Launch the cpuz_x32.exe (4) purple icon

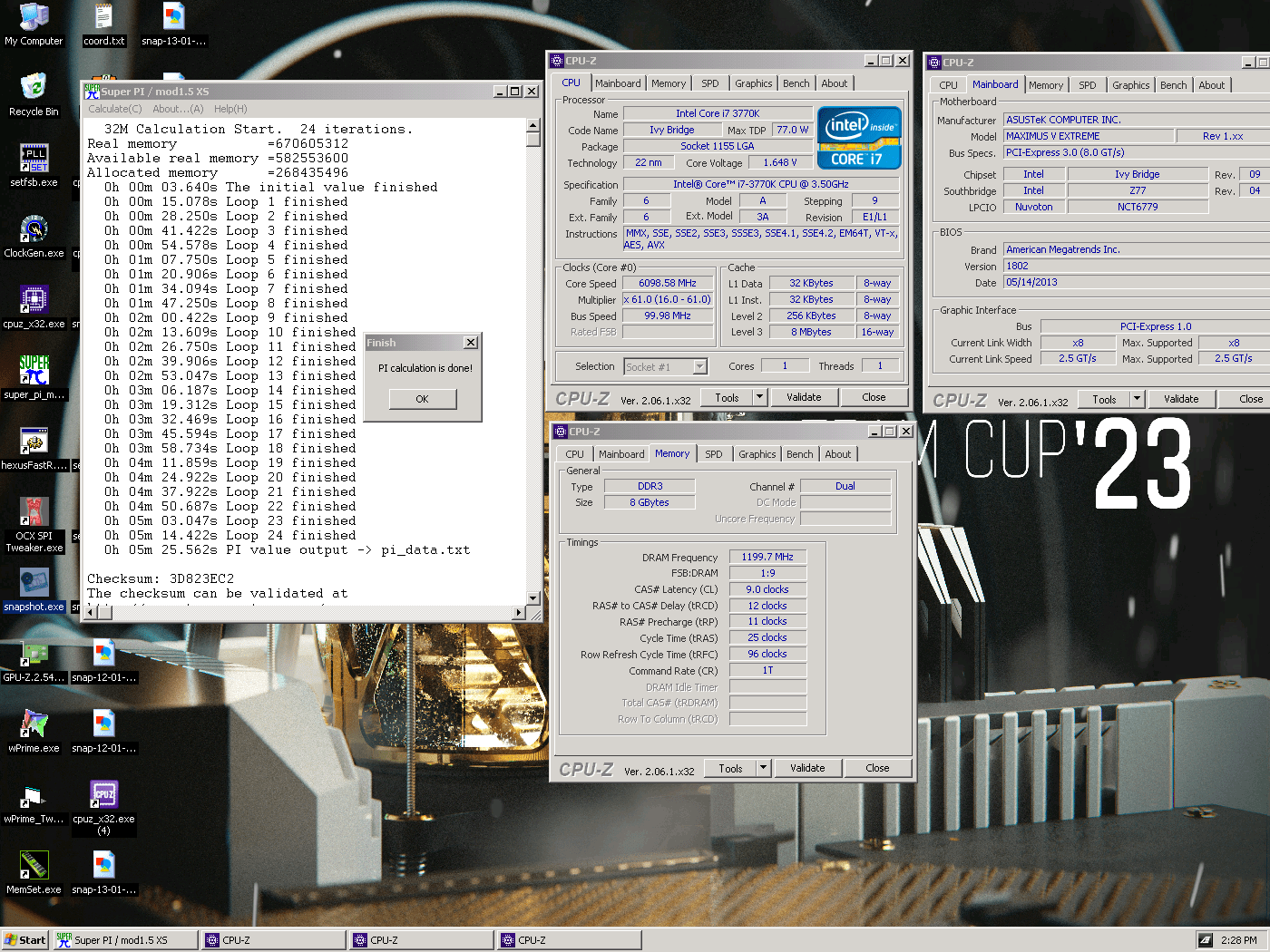[x=103, y=808]
